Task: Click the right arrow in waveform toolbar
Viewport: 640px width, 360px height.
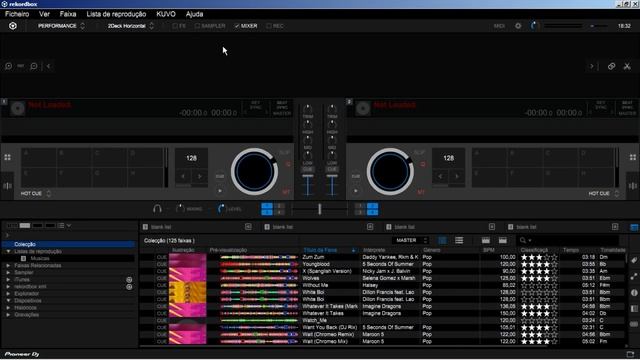Action: pos(592,66)
